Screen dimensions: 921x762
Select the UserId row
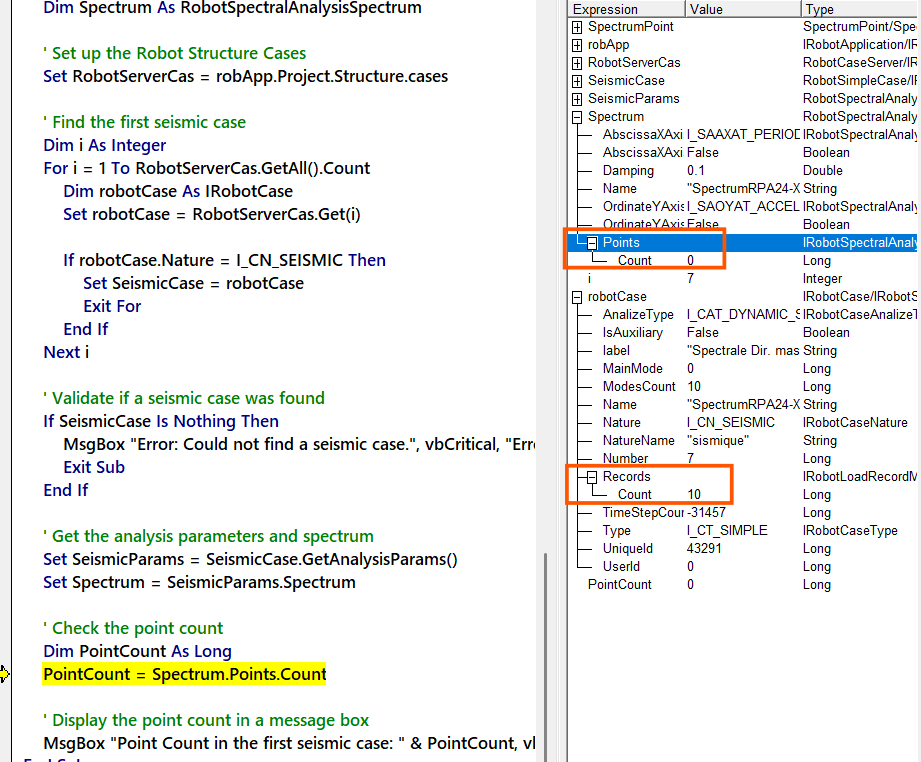point(742,567)
